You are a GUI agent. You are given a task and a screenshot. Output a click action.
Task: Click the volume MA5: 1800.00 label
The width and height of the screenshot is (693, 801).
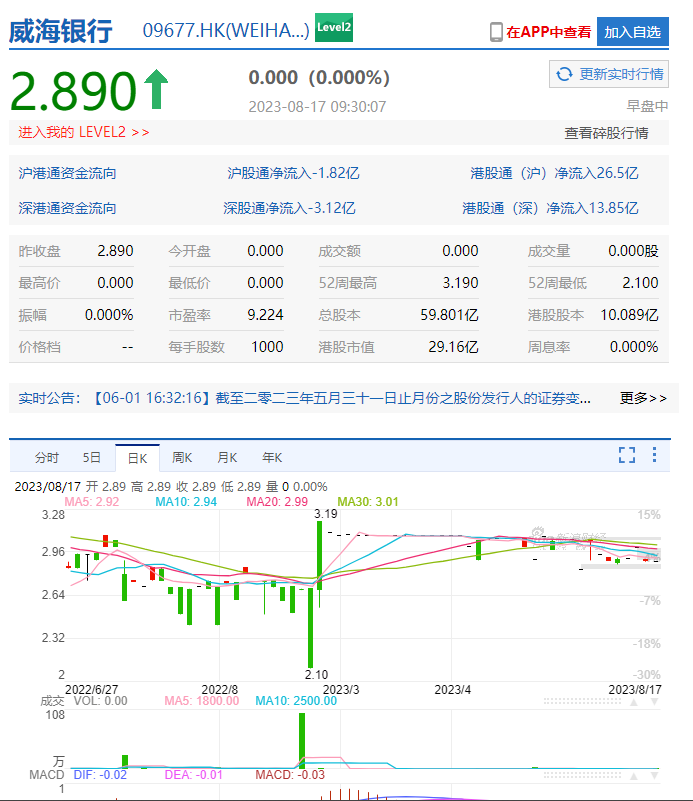pyautogui.click(x=202, y=701)
